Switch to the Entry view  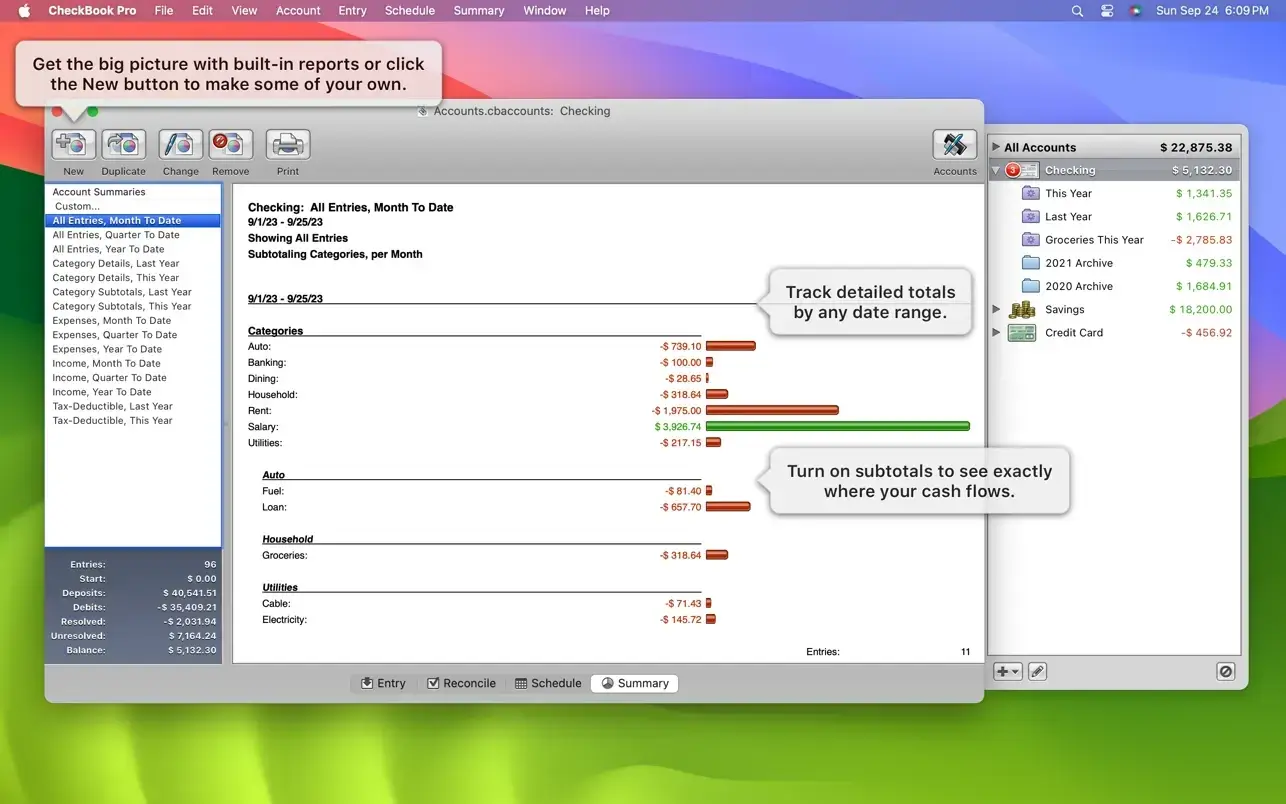383,683
